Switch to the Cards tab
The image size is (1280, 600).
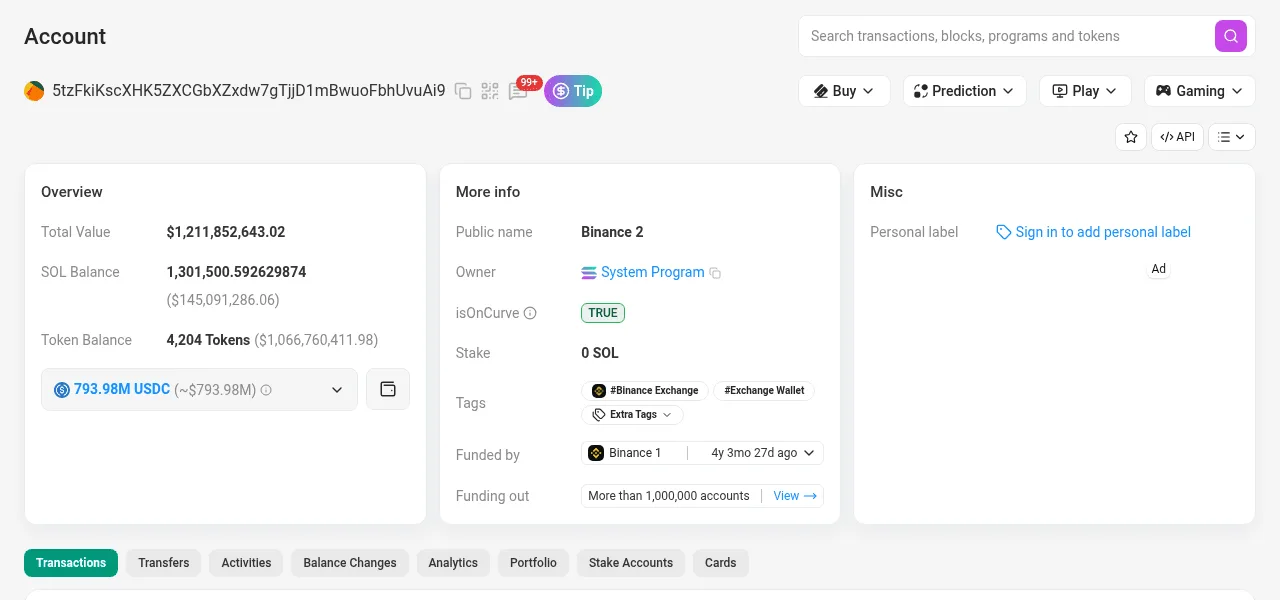pyautogui.click(x=720, y=563)
